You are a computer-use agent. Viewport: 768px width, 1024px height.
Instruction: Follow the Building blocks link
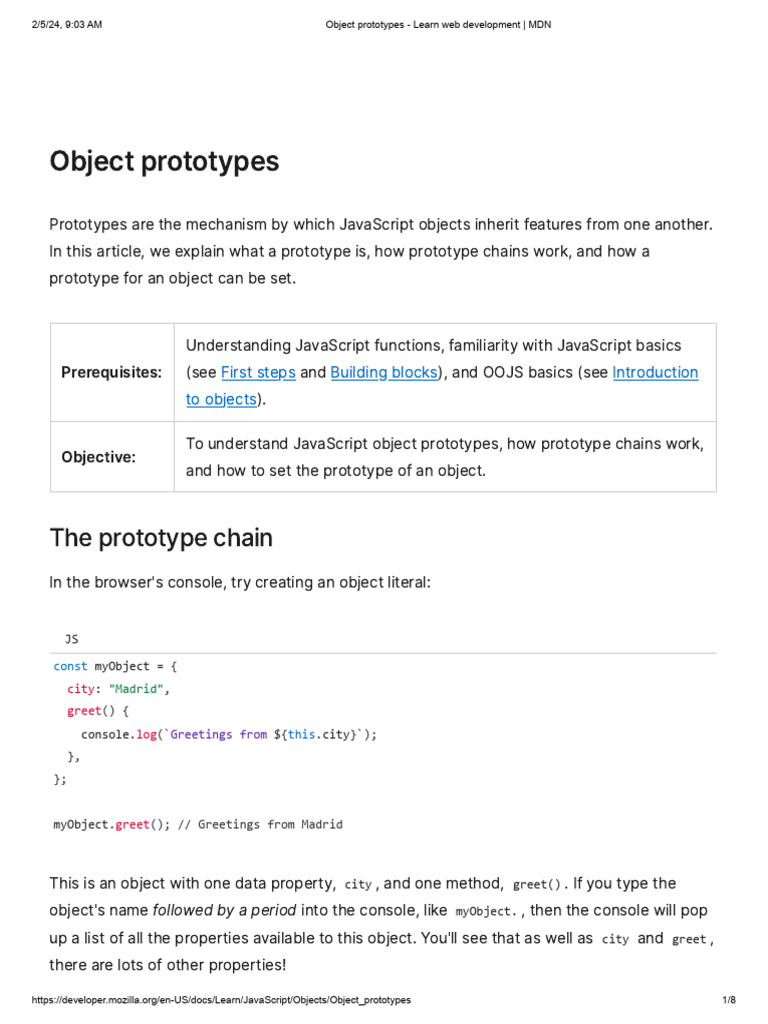[384, 372]
